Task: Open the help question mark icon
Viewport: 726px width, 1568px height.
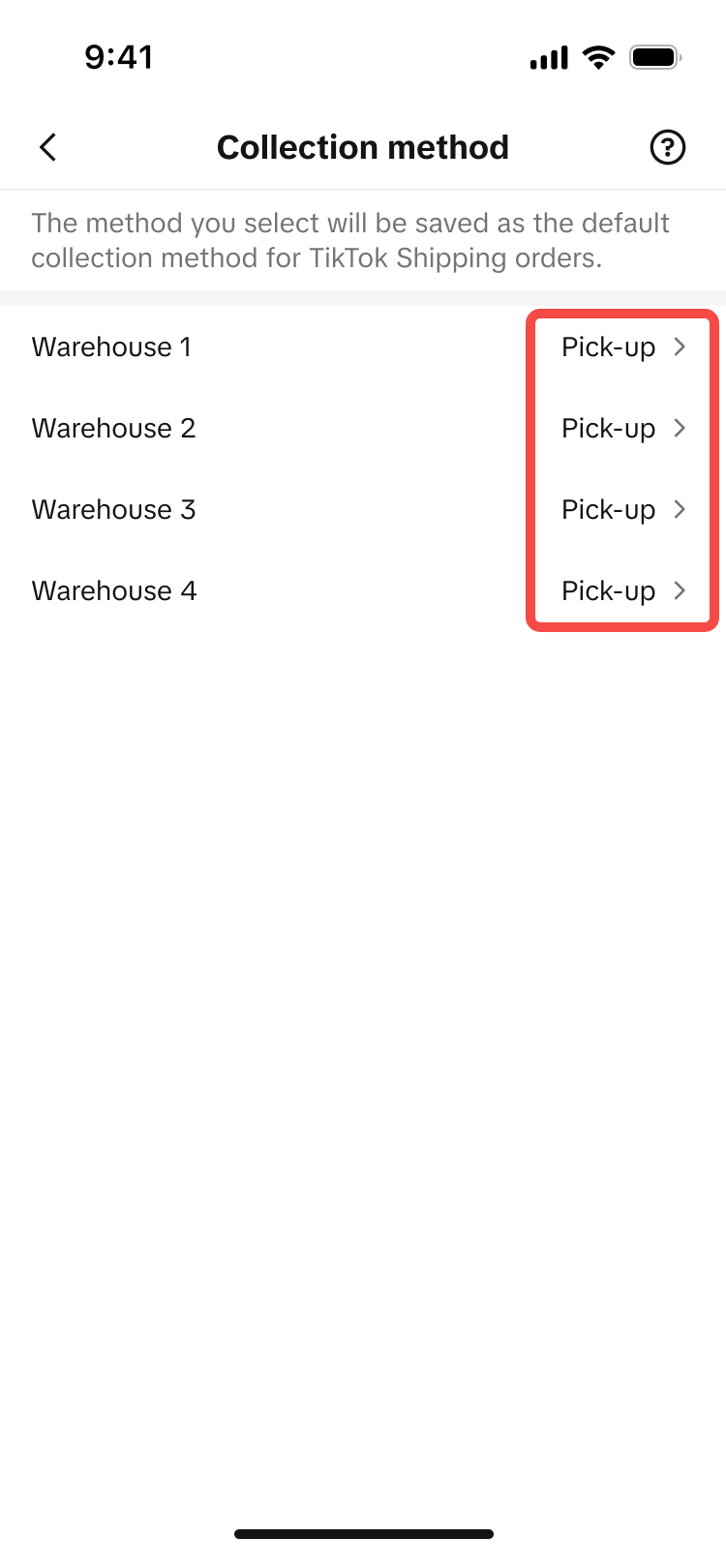Action: click(x=667, y=147)
